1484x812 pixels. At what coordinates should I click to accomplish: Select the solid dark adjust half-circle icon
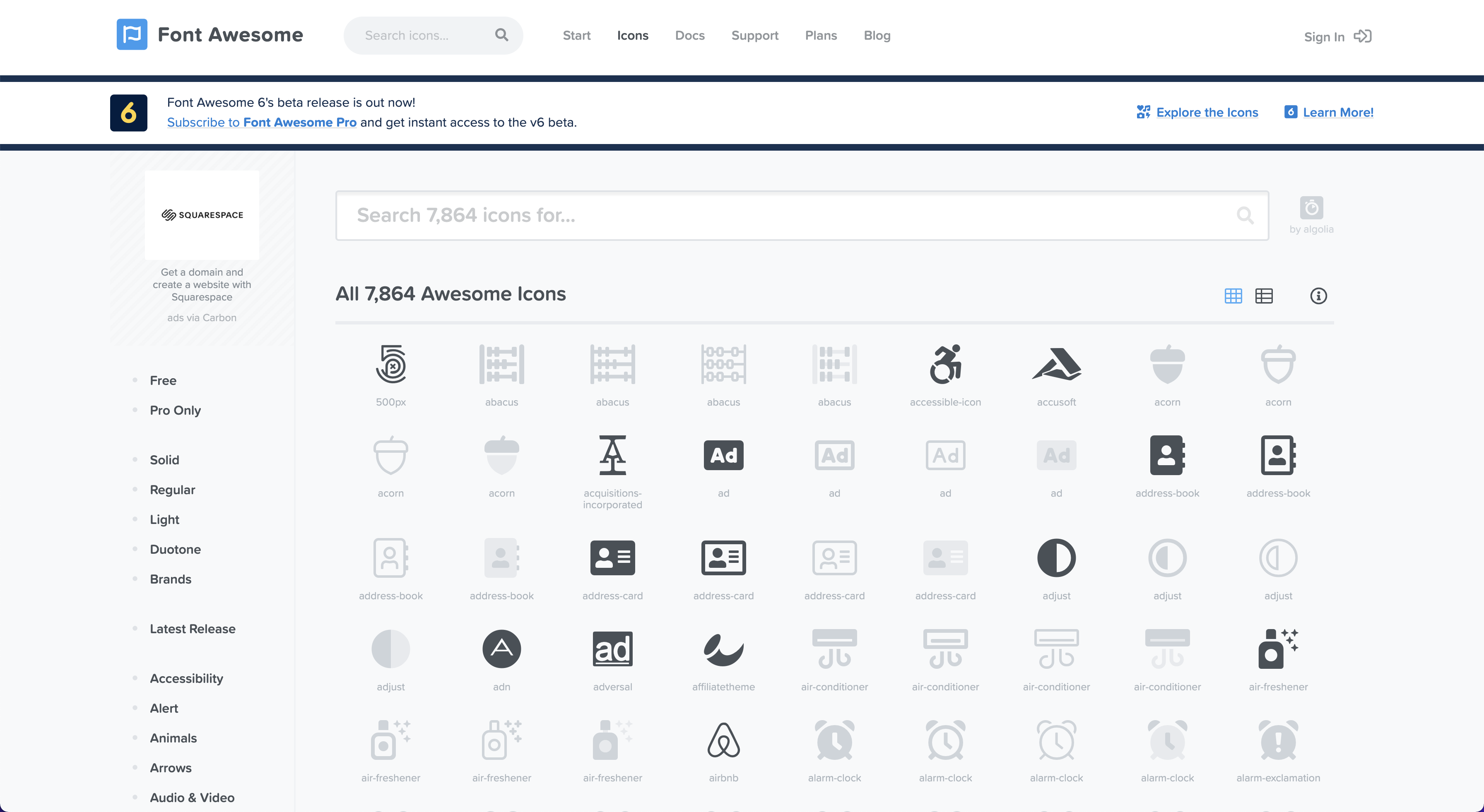click(x=1056, y=558)
